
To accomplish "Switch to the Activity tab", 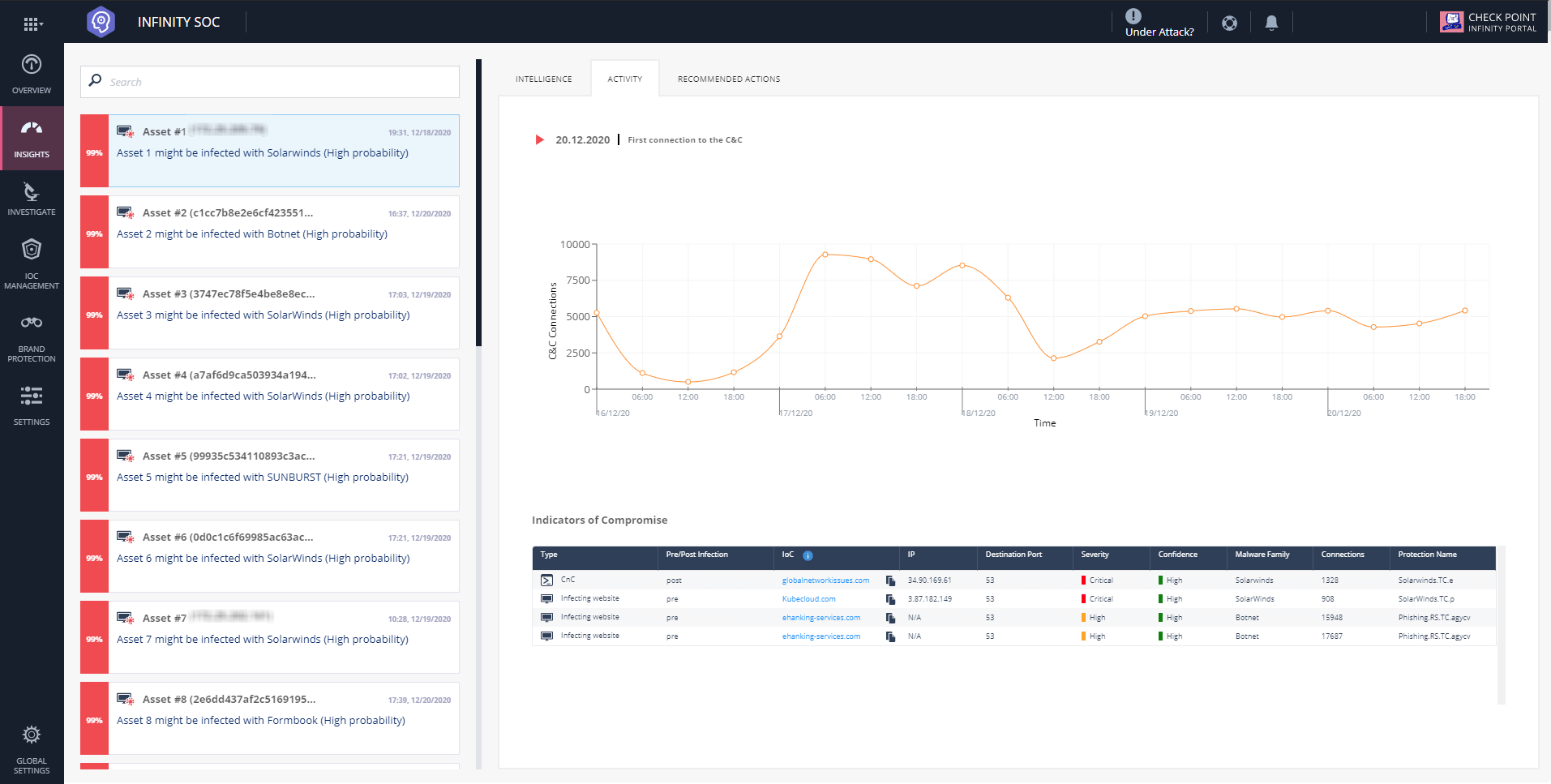I will coord(624,79).
